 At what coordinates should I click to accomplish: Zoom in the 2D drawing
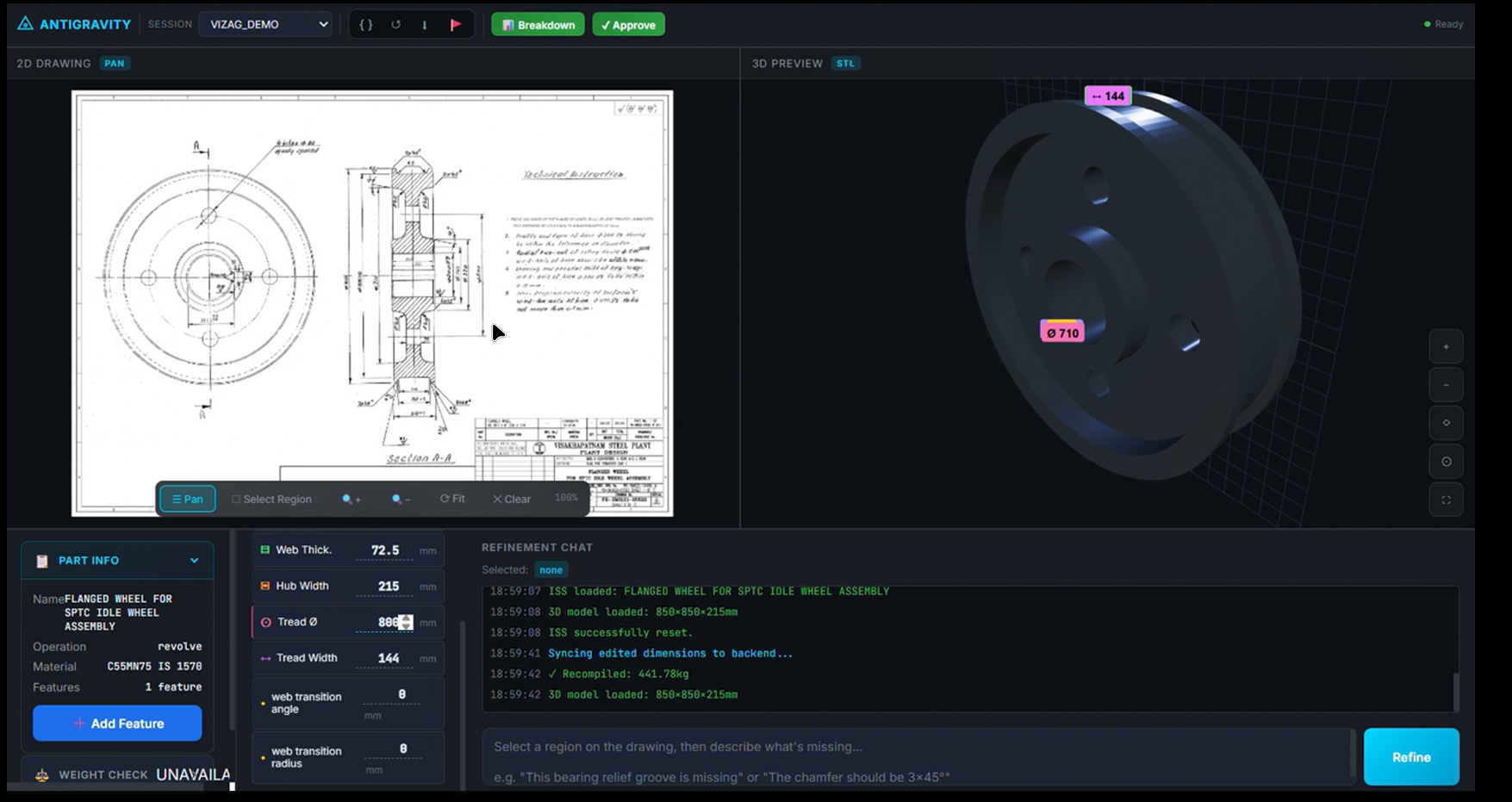[x=352, y=500]
